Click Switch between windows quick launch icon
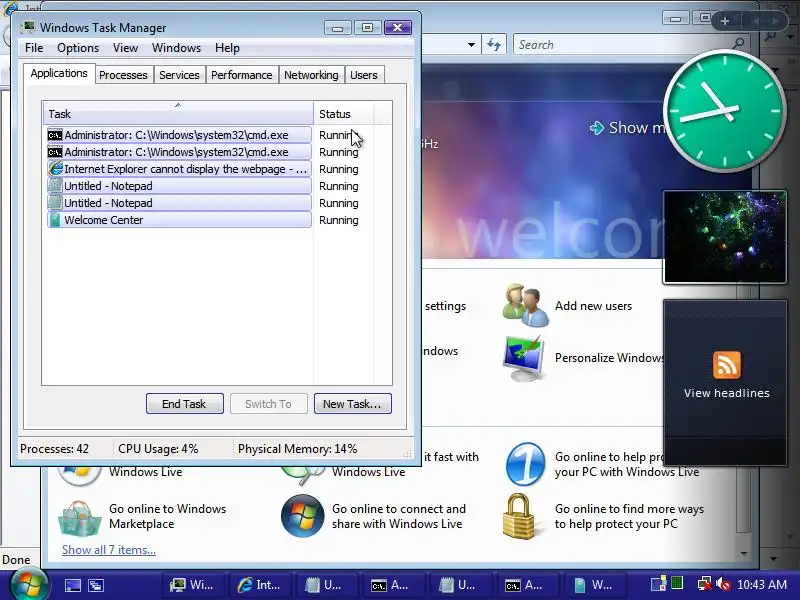The height and width of the screenshot is (600, 800). [x=96, y=585]
